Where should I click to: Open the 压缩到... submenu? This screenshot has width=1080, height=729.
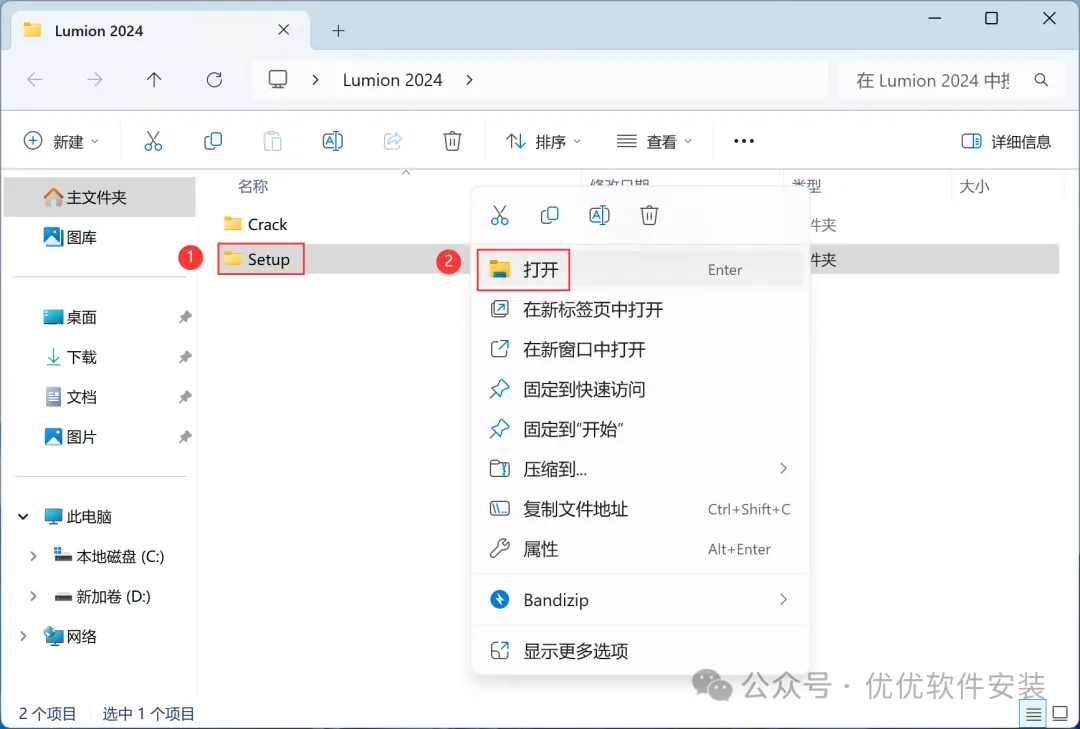click(639, 469)
